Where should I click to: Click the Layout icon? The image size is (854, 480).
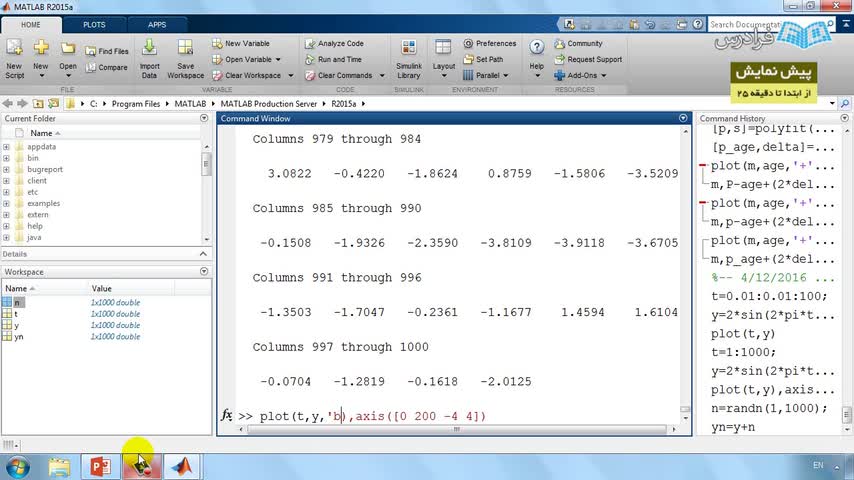(443, 48)
